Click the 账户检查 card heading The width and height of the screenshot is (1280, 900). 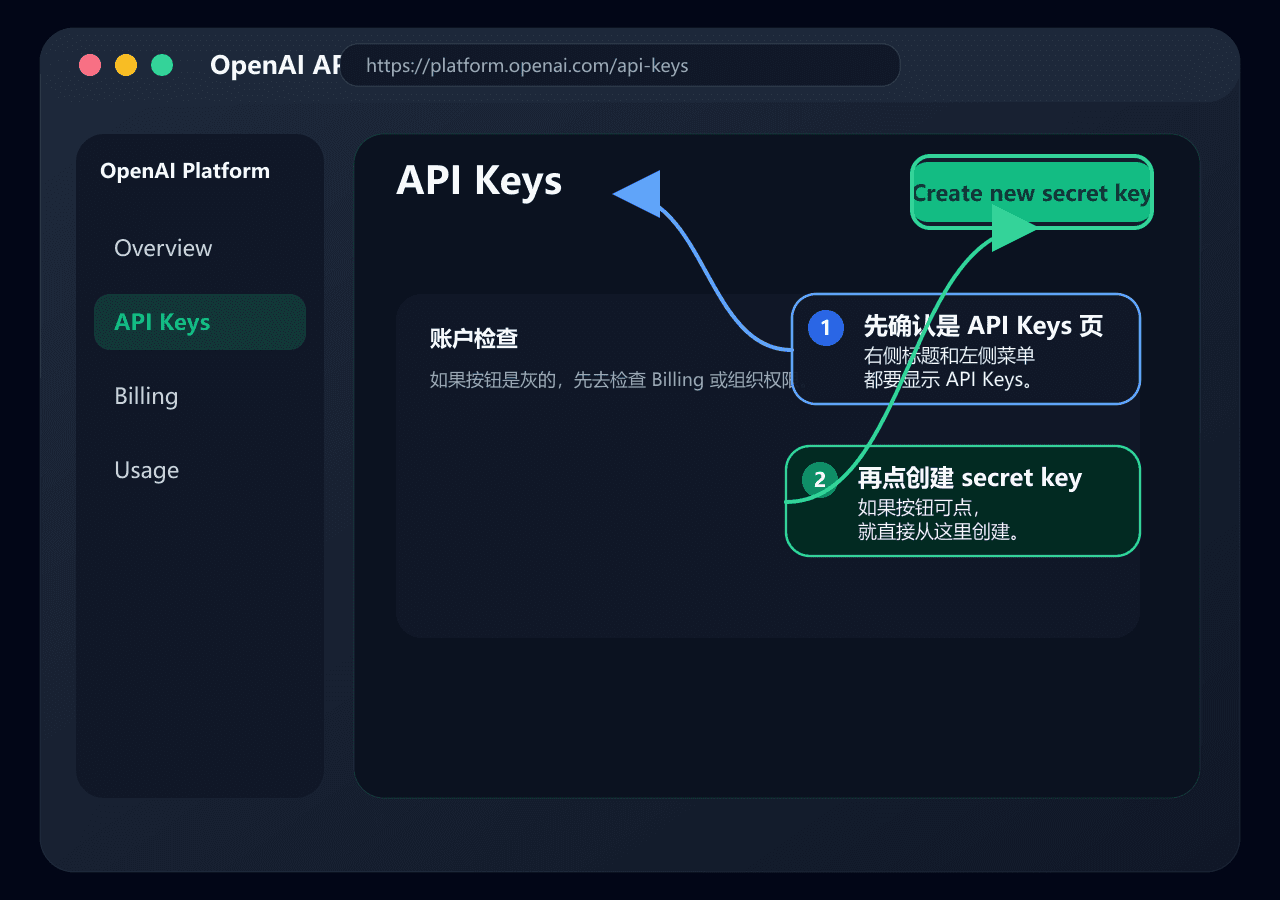[x=474, y=338]
